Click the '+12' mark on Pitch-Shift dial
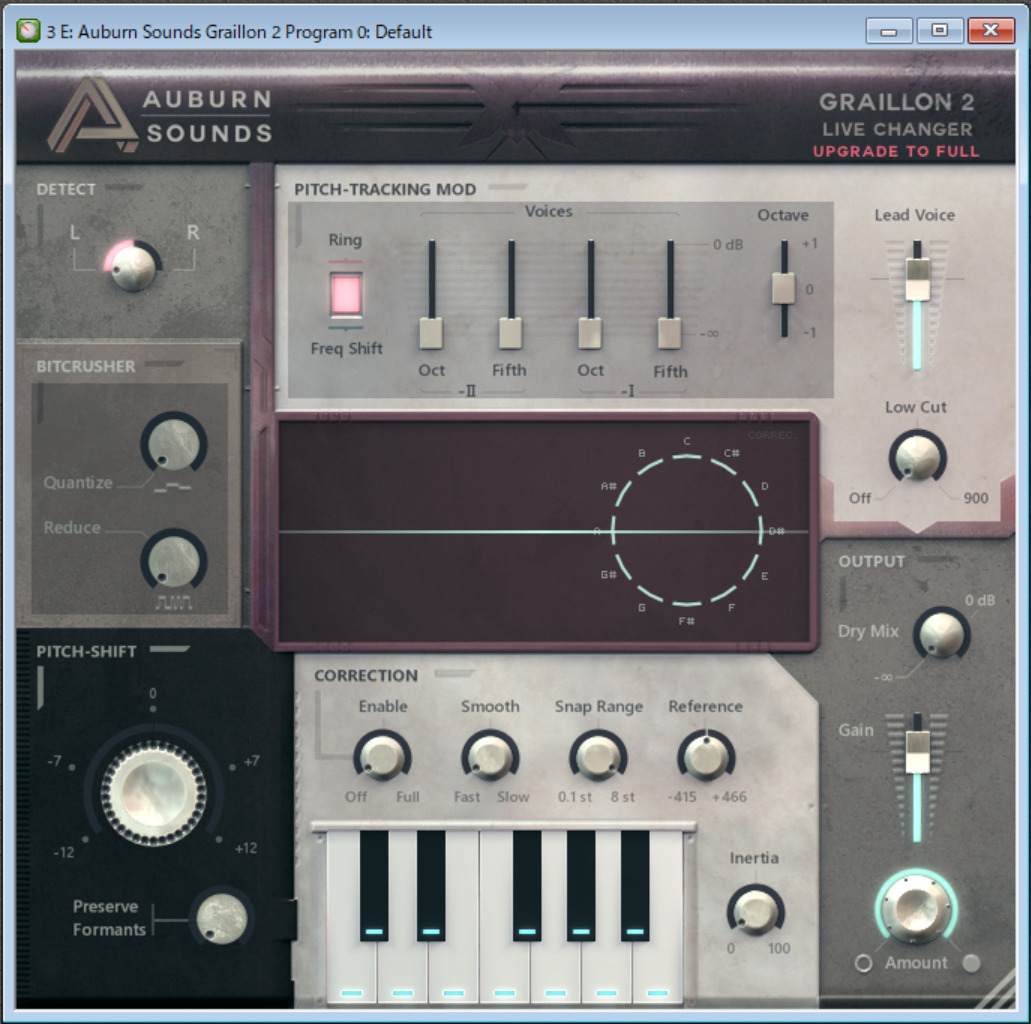 246,848
